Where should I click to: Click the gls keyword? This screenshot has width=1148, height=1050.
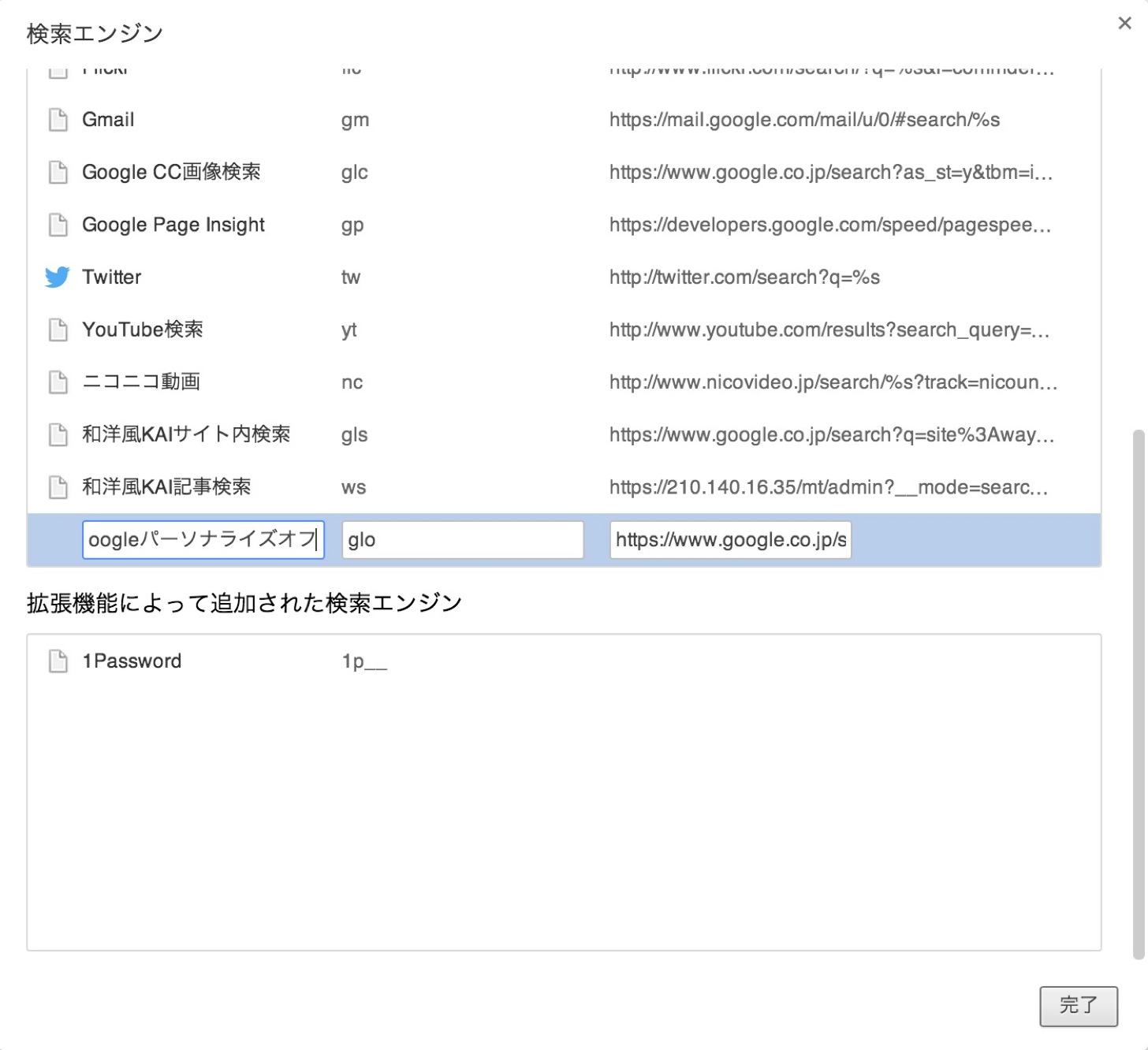(354, 435)
